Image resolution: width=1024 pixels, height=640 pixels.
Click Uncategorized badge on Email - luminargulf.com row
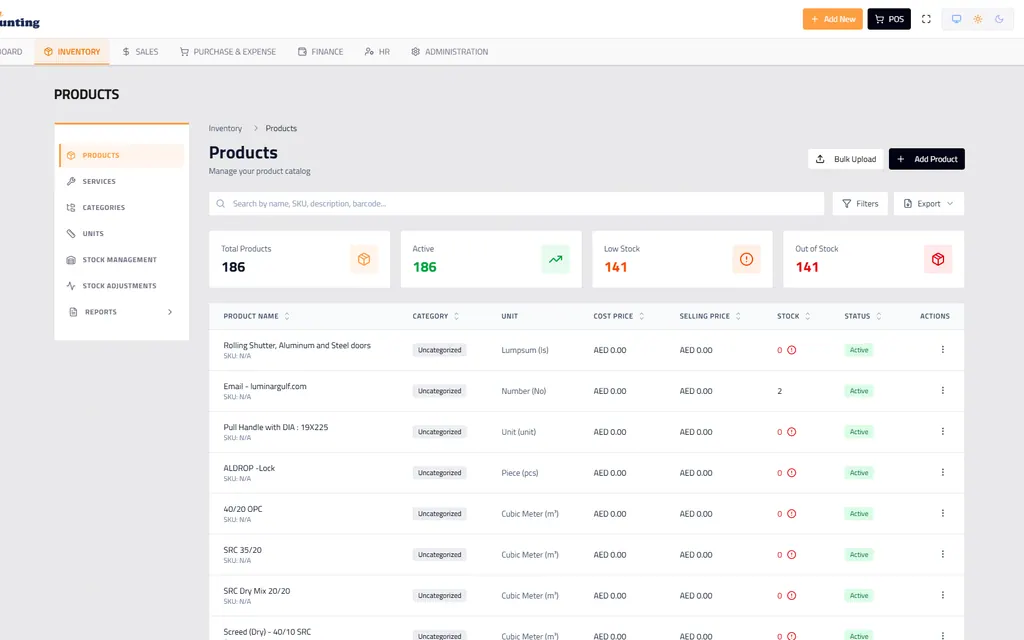click(440, 391)
